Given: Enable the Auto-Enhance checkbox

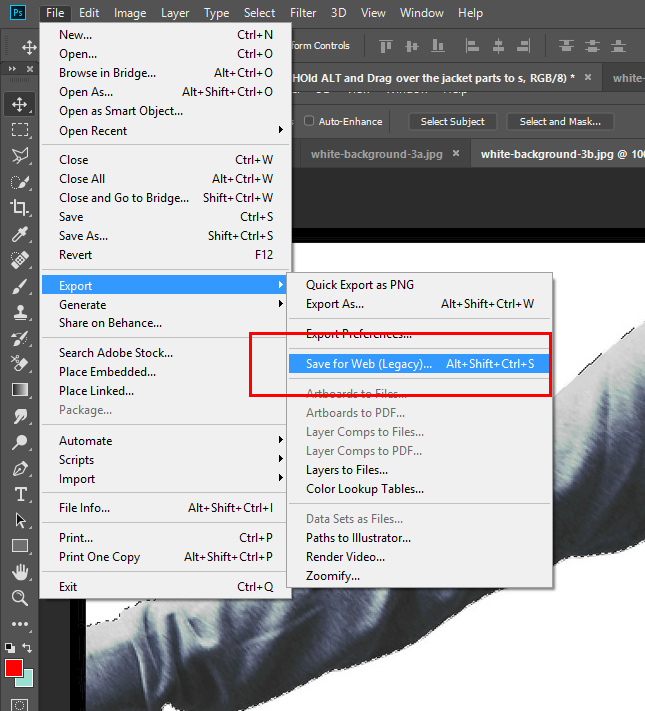Looking at the screenshot, I should coord(308,122).
